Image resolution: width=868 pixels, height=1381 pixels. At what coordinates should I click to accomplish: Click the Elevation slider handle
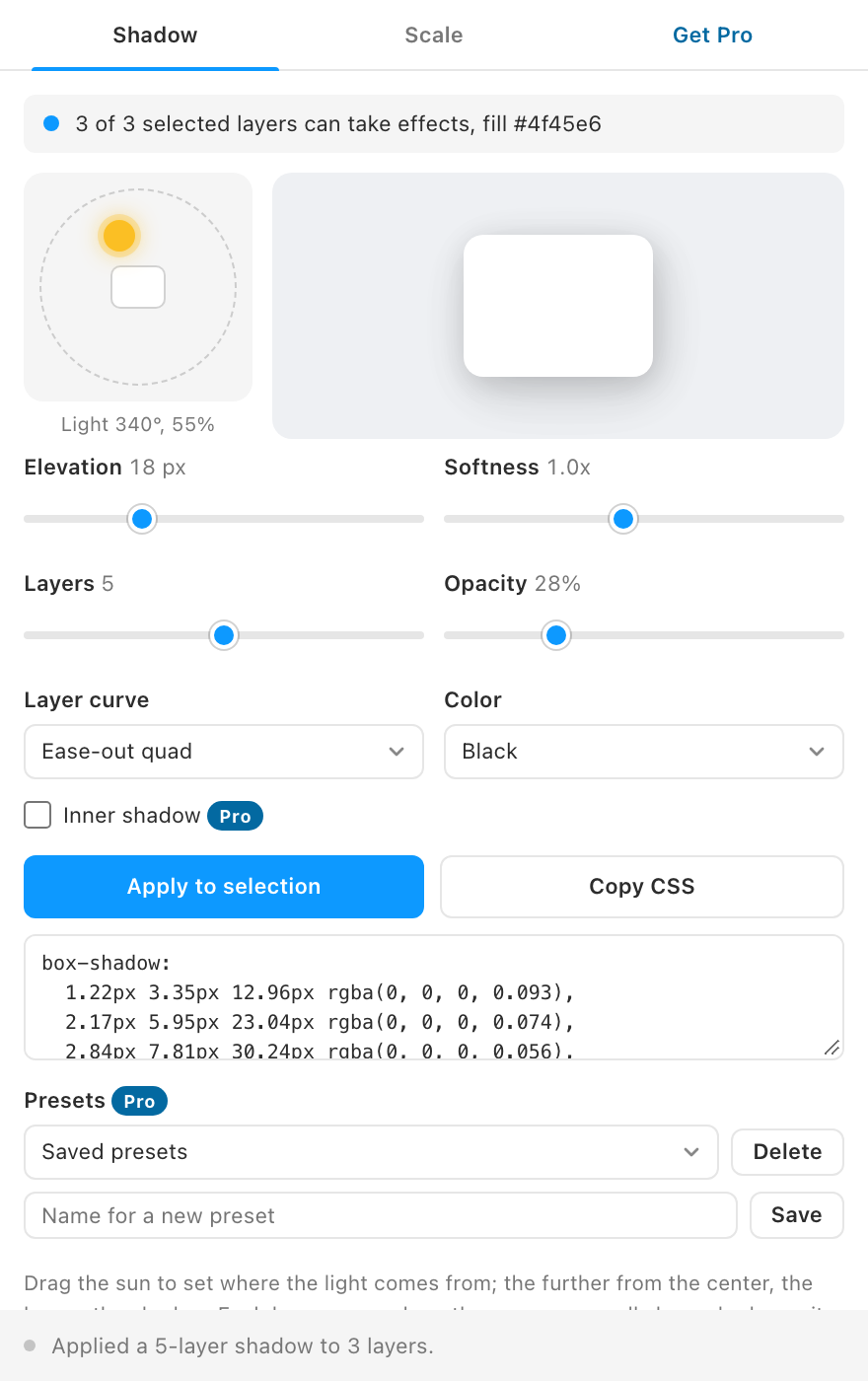point(142,519)
